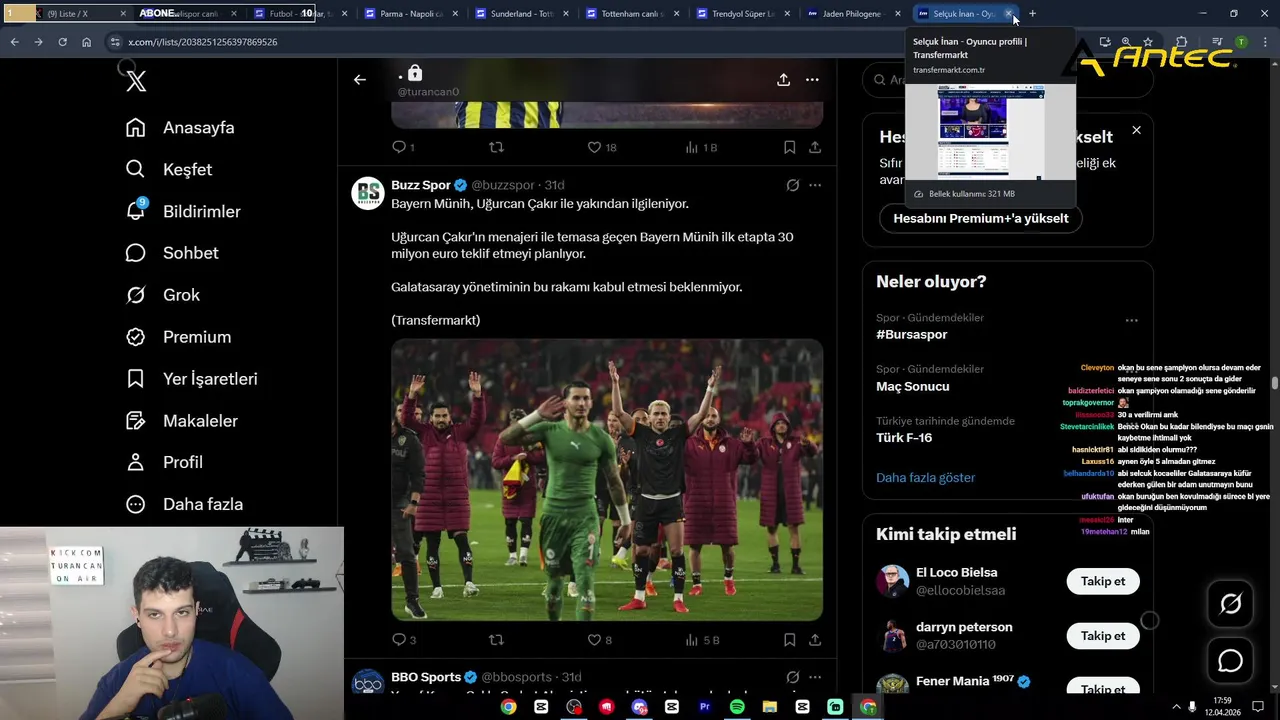Viewport: 1280px width, 720px height.
Task: Follow El Loco Bielsa
Action: pos(1103,581)
